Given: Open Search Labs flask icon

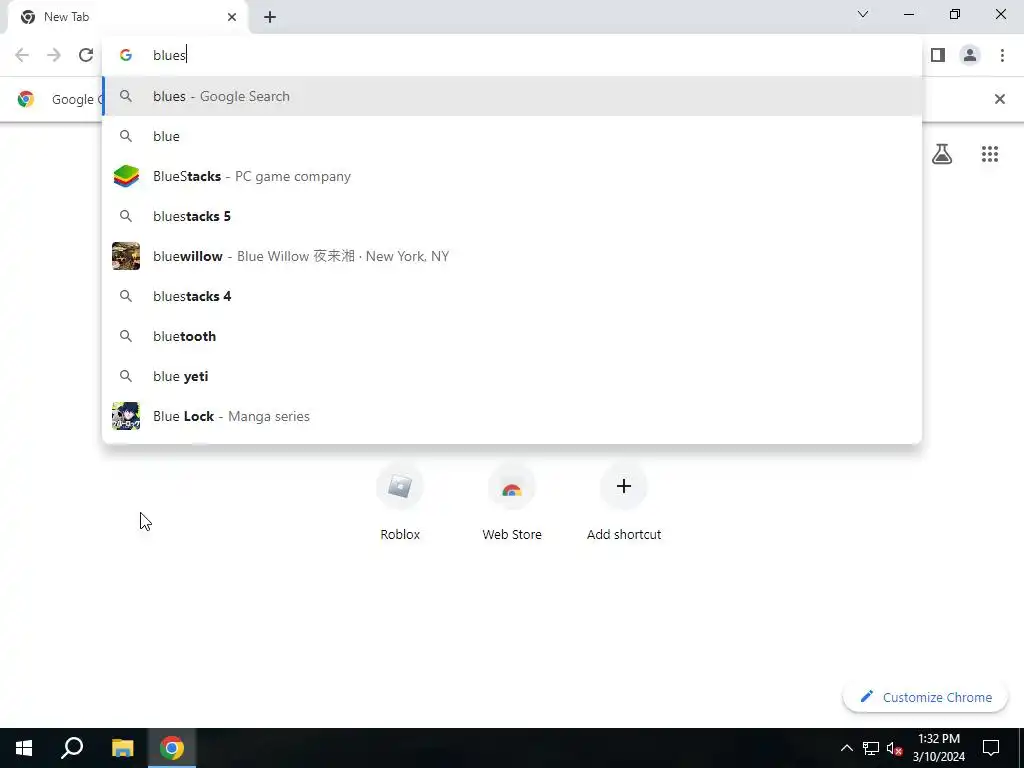Looking at the screenshot, I should 942,154.
